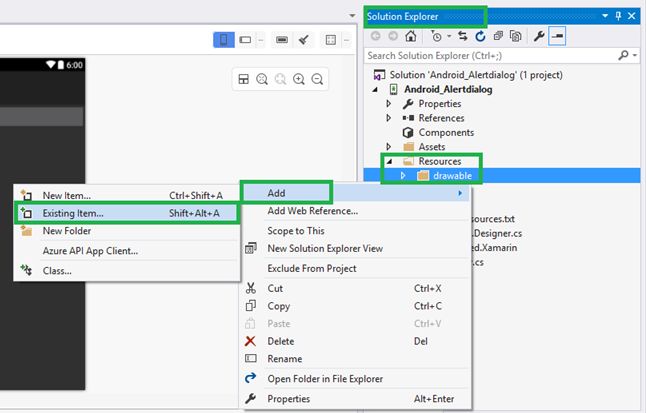The width and height of the screenshot is (646, 413).
Task: Select the Assets folder item
Action: [432, 147]
